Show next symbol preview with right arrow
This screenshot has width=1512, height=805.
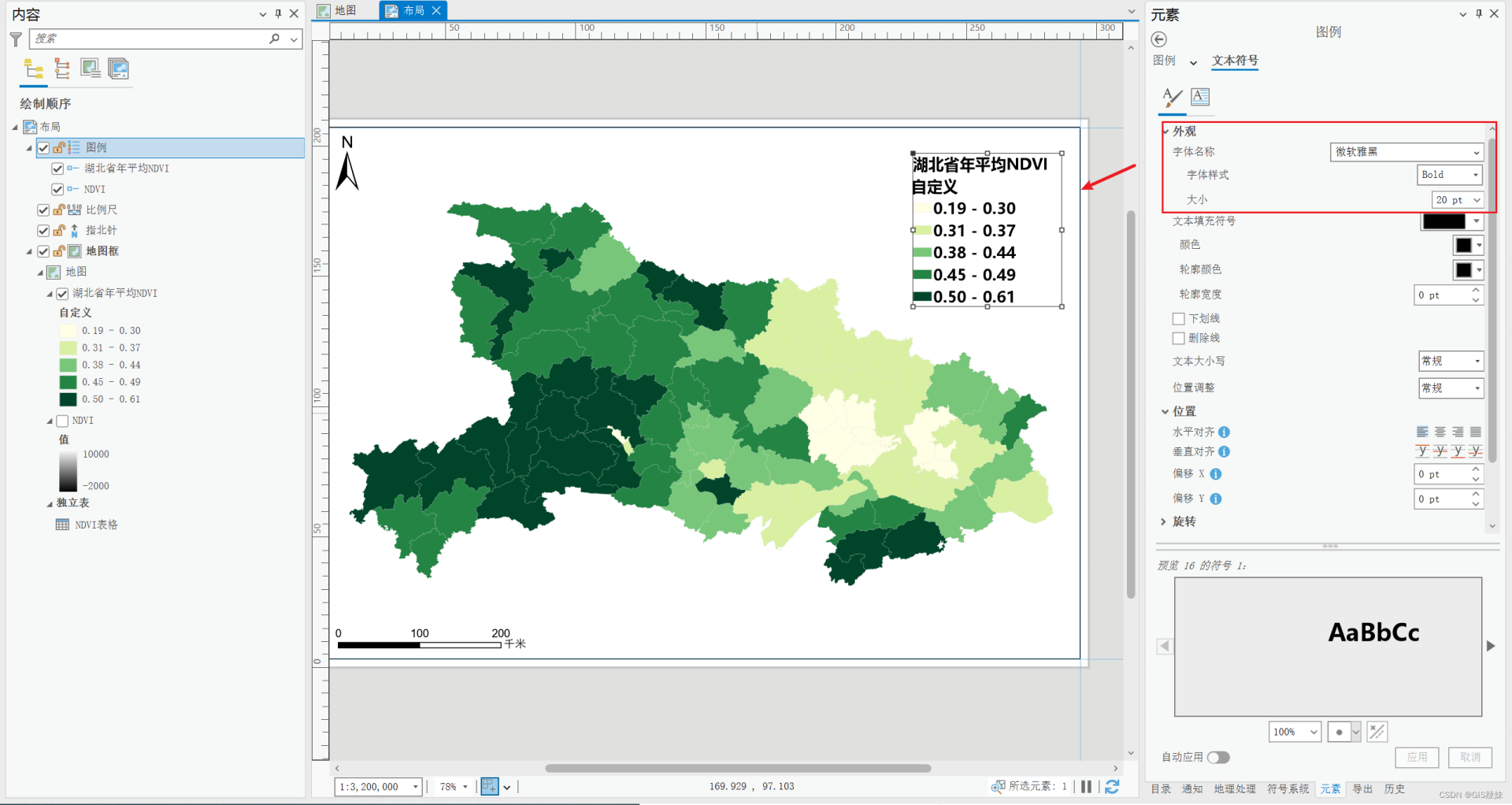1491,646
